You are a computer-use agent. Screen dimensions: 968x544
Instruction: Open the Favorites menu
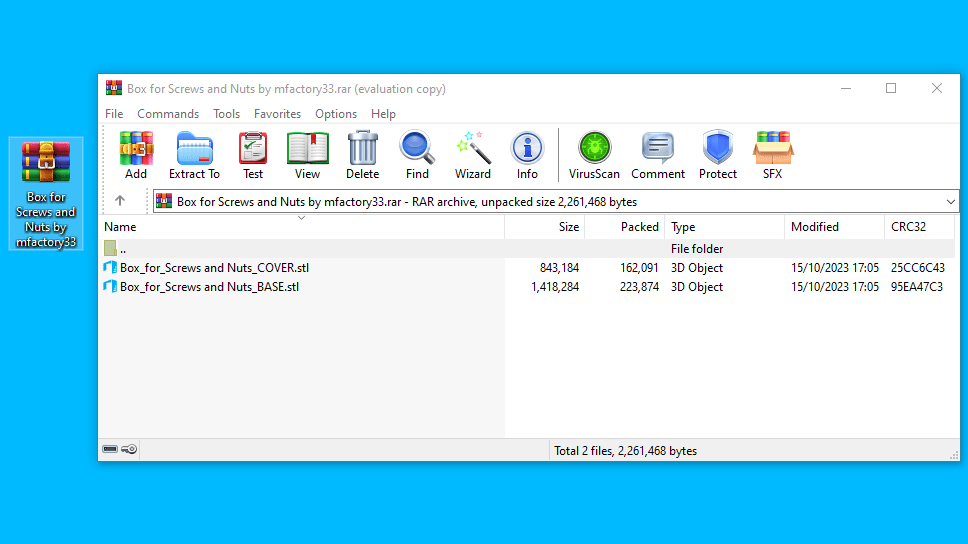click(x=277, y=114)
